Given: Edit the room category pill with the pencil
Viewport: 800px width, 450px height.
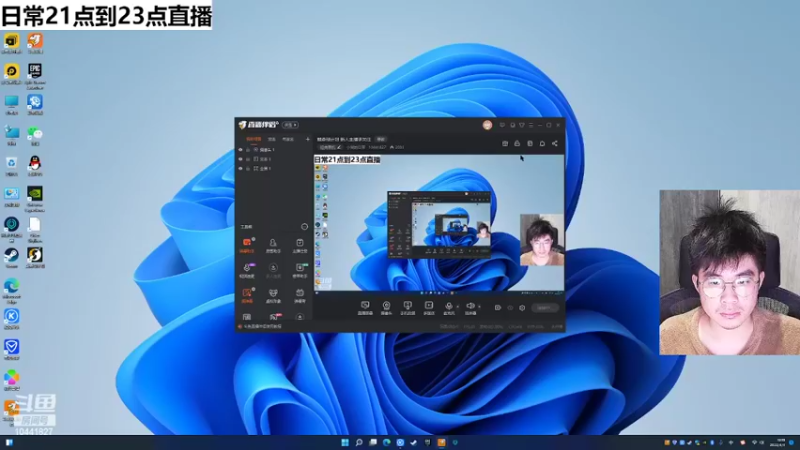Looking at the screenshot, I should (330, 147).
